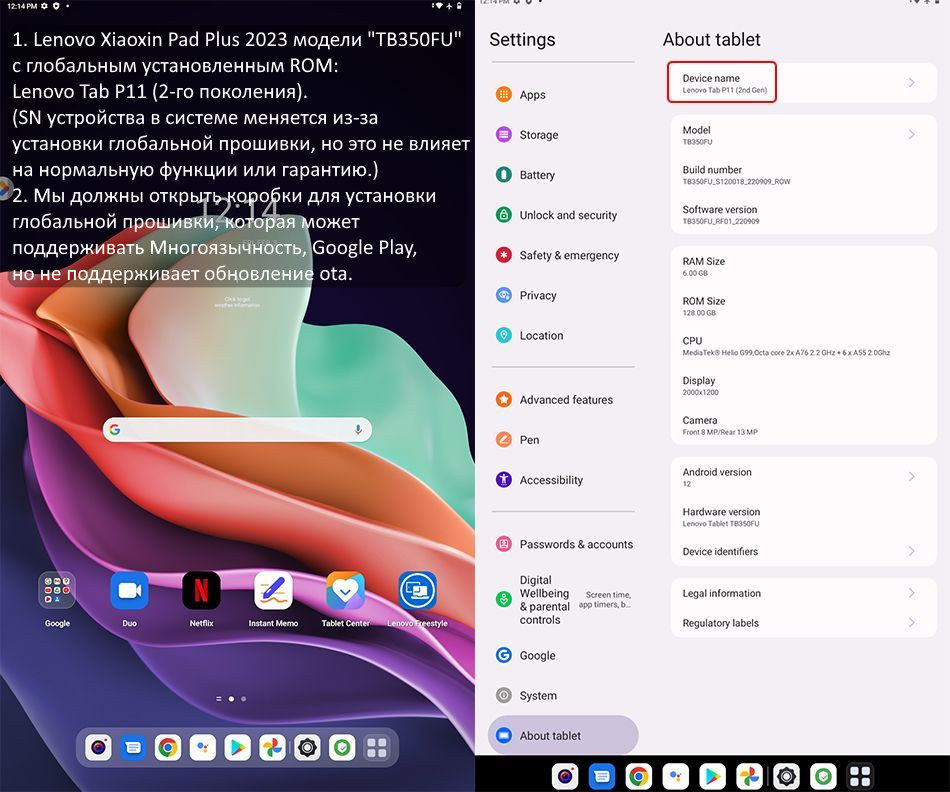Image resolution: width=950 pixels, height=792 pixels.
Task: Tap the ROM Size entry
Action: 803,306
